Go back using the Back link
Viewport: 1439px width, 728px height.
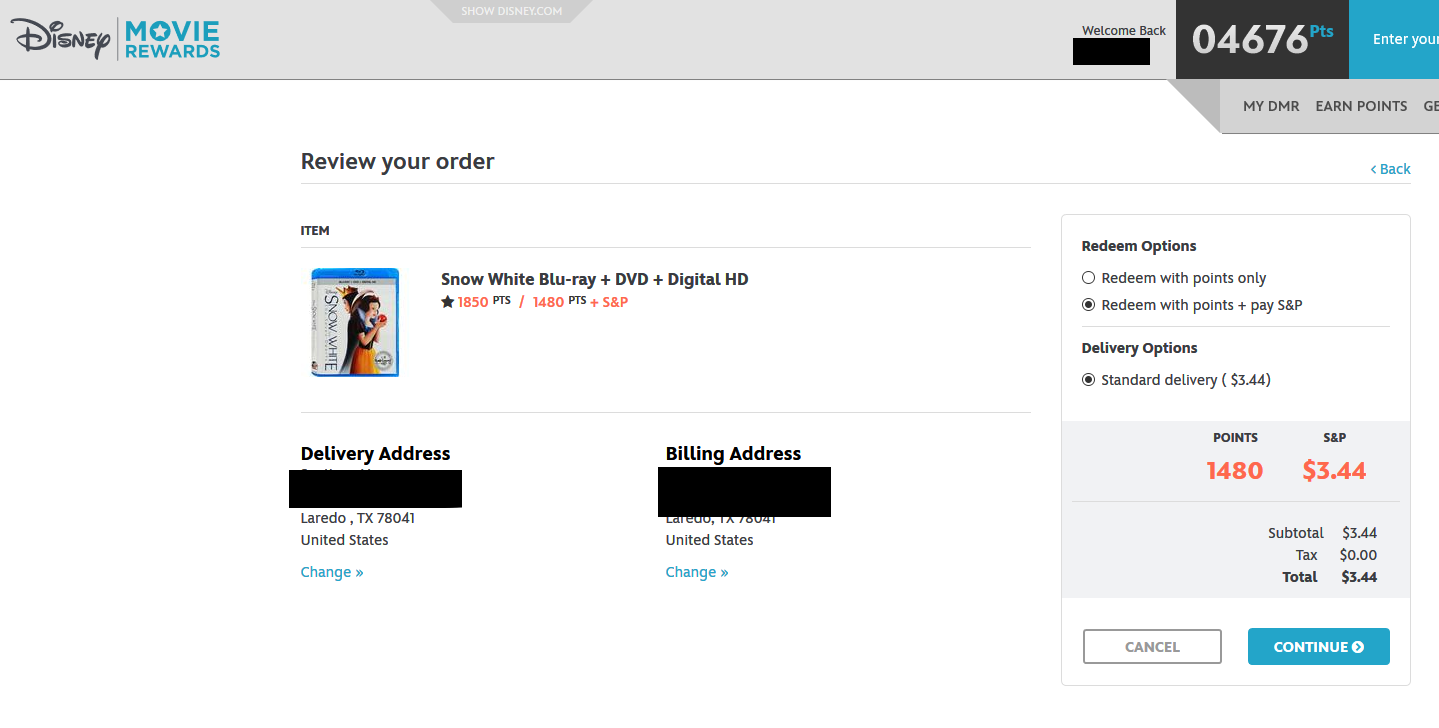[x=1391, y=169]
